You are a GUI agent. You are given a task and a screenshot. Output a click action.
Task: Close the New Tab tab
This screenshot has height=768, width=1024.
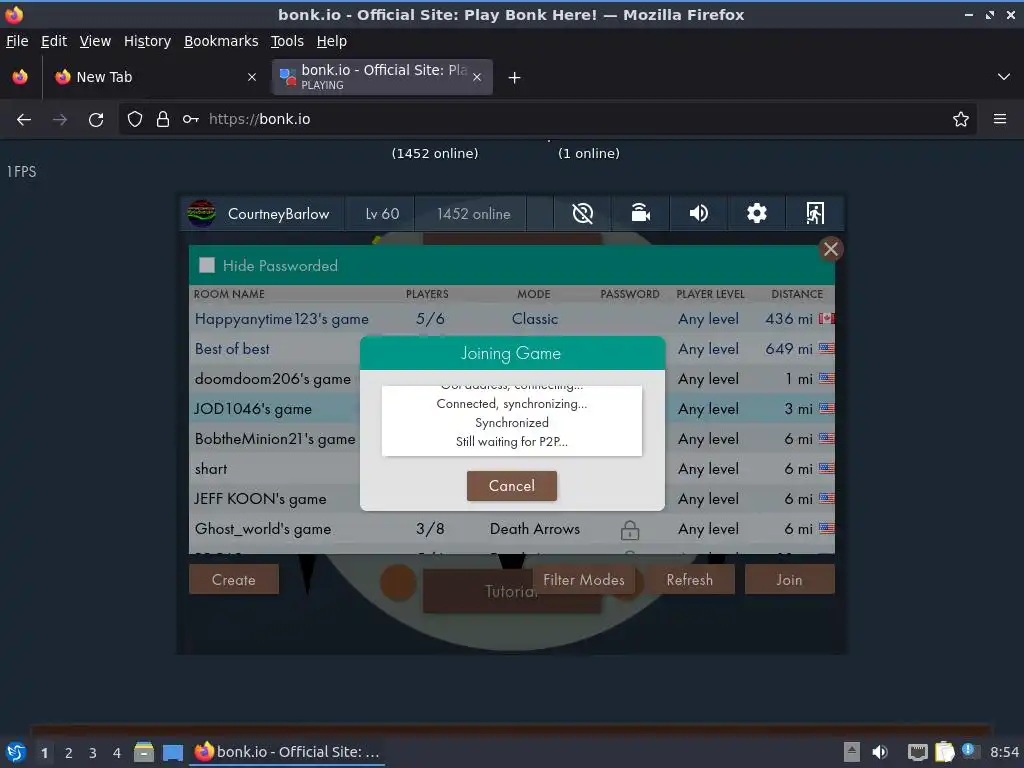click(x=252, y=77)
